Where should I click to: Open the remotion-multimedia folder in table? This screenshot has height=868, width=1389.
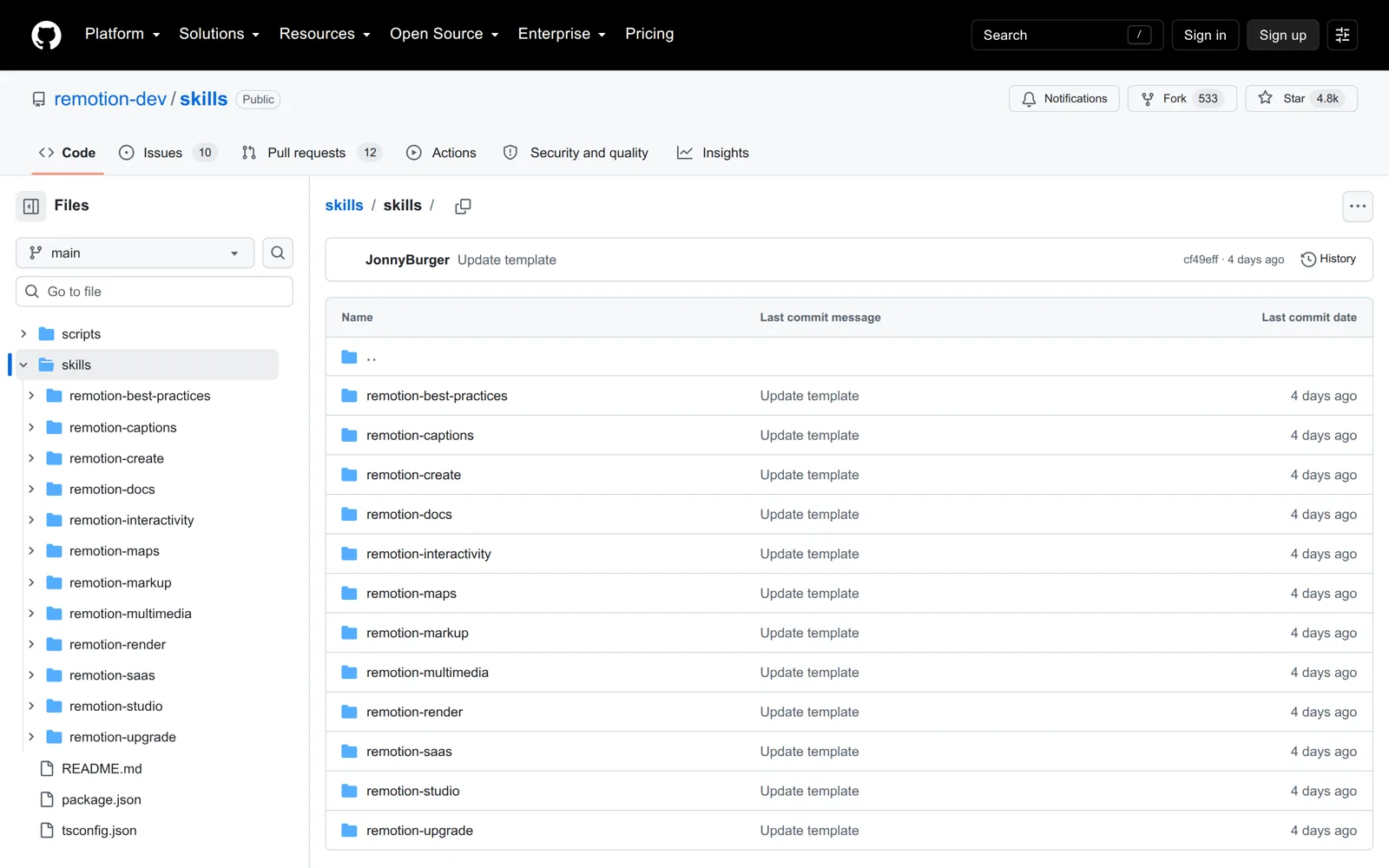427,673
